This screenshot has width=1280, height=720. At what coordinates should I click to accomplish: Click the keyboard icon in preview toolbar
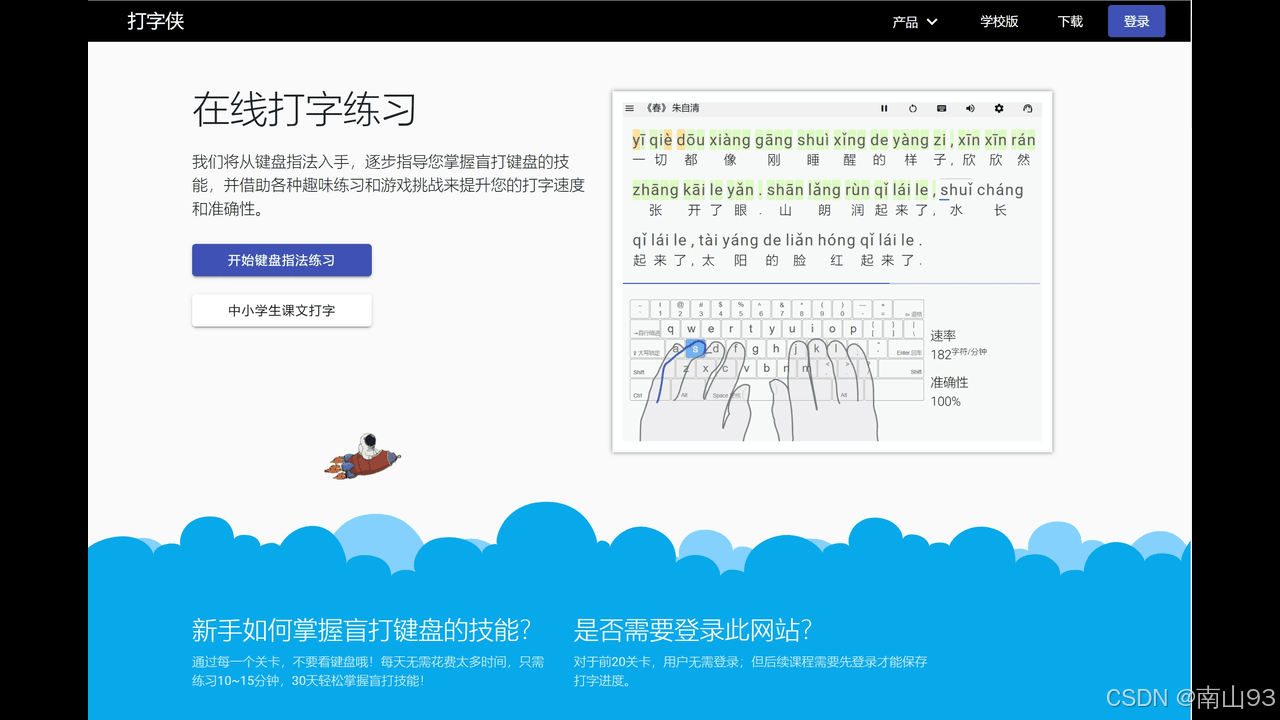click(x=941, y=108)
